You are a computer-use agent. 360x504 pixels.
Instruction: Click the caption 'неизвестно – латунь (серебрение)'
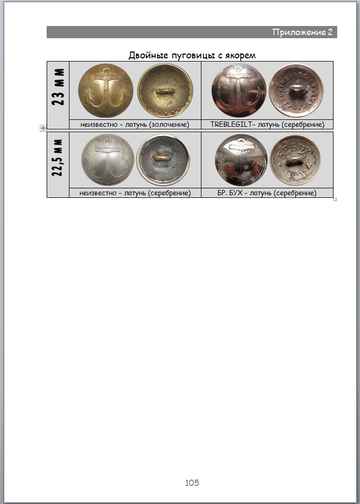point(135,193)
